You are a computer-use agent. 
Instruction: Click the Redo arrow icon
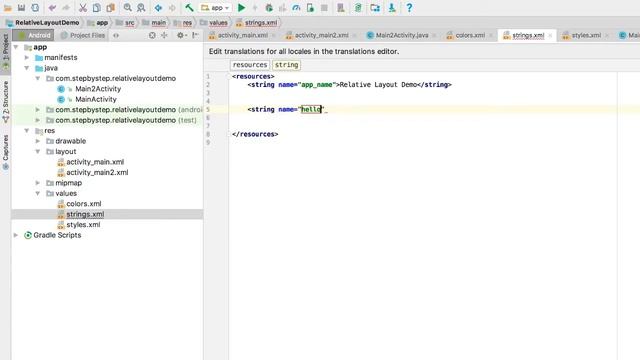(66, 7)
